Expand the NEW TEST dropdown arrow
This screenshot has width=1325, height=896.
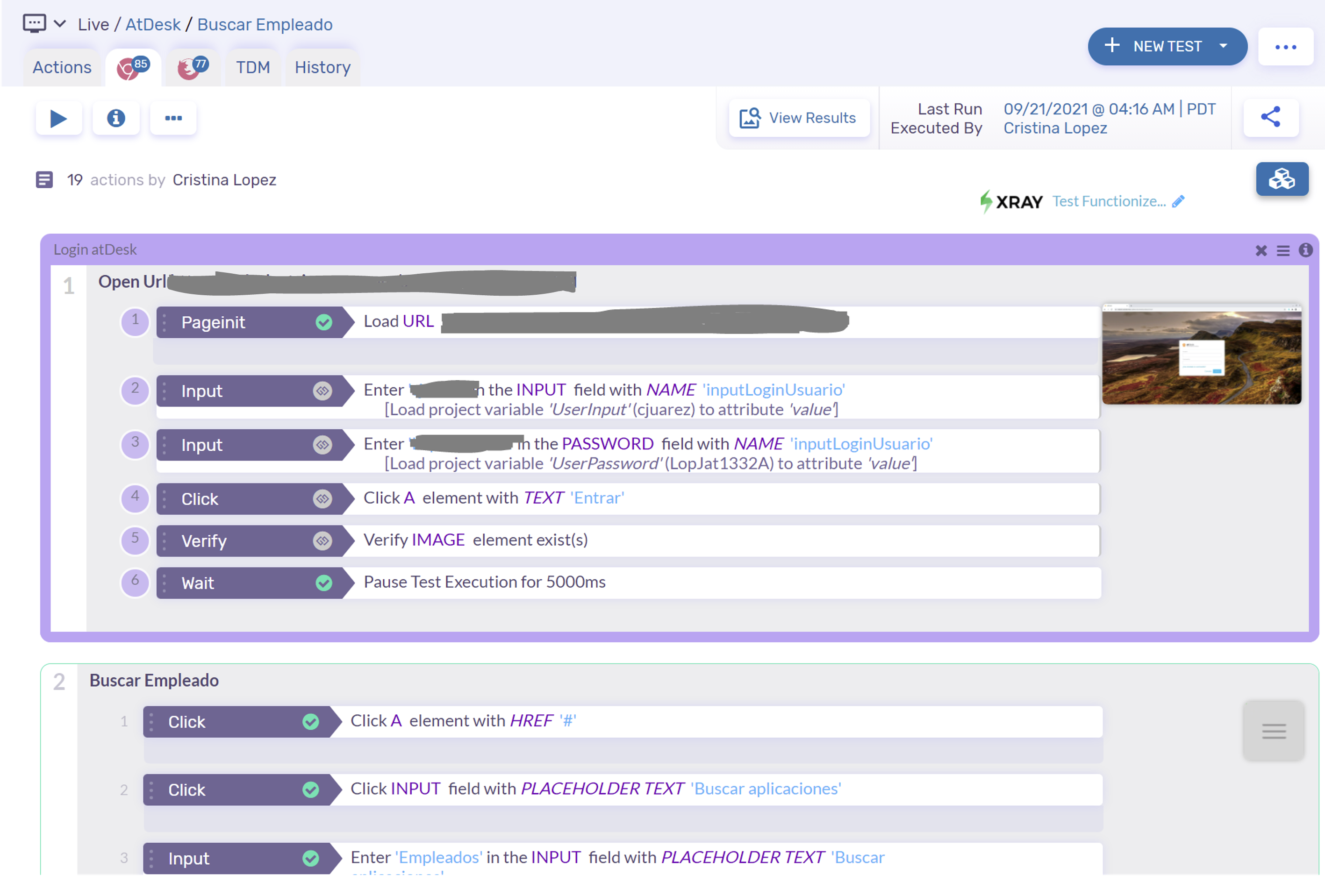(x=1223, y=46)
